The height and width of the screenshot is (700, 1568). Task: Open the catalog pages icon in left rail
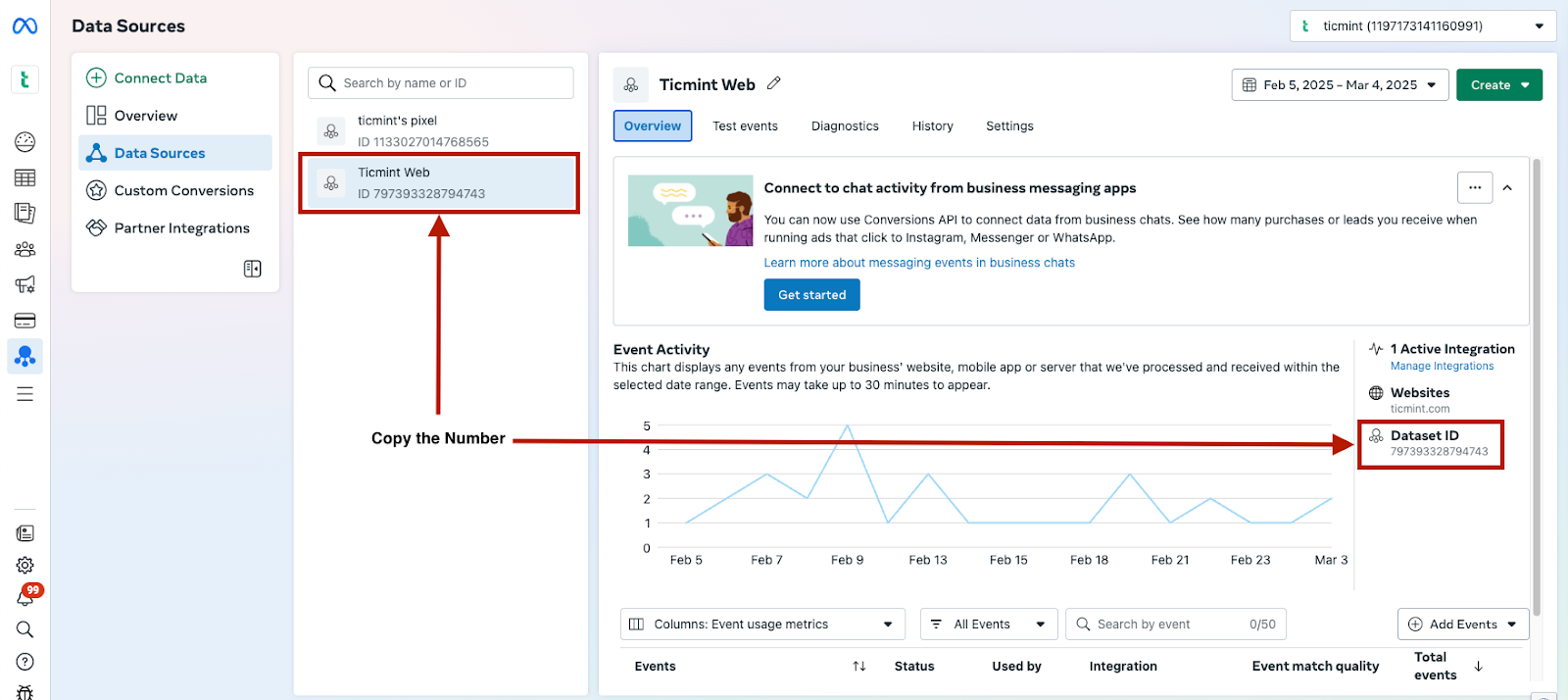24,213
